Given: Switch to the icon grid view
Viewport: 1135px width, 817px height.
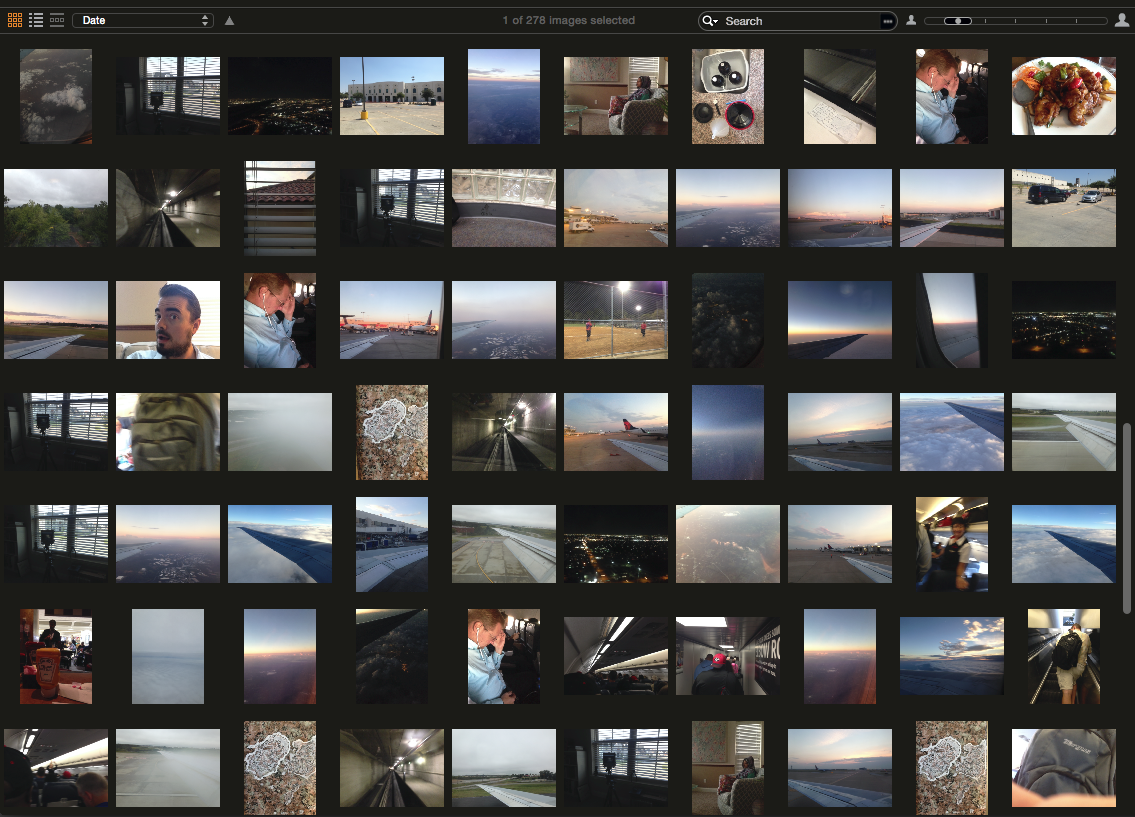Looking at the screenshot, I should [14, 20].
